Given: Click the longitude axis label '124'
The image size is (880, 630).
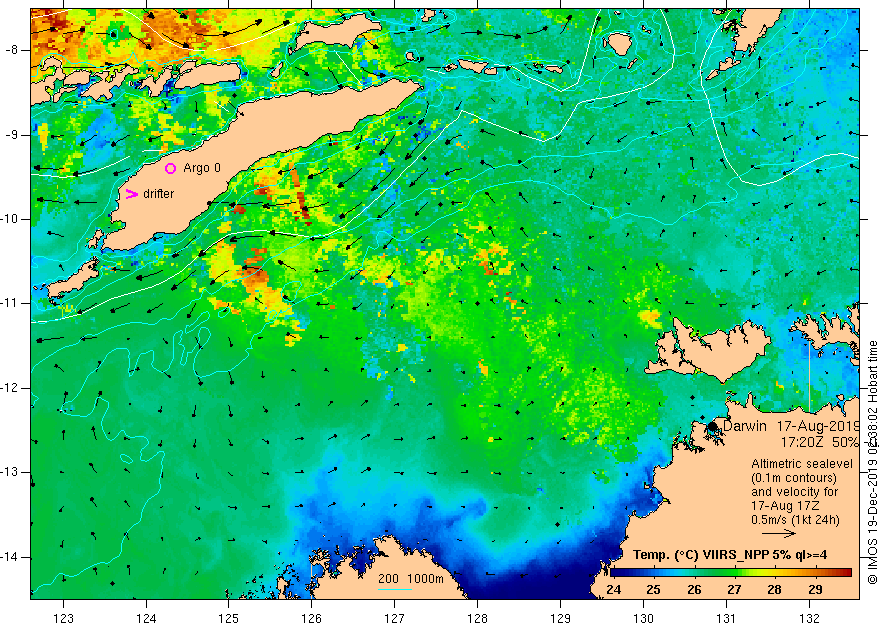Looking at the screenshot, I should pyautogui.click(x=146, y=618).
